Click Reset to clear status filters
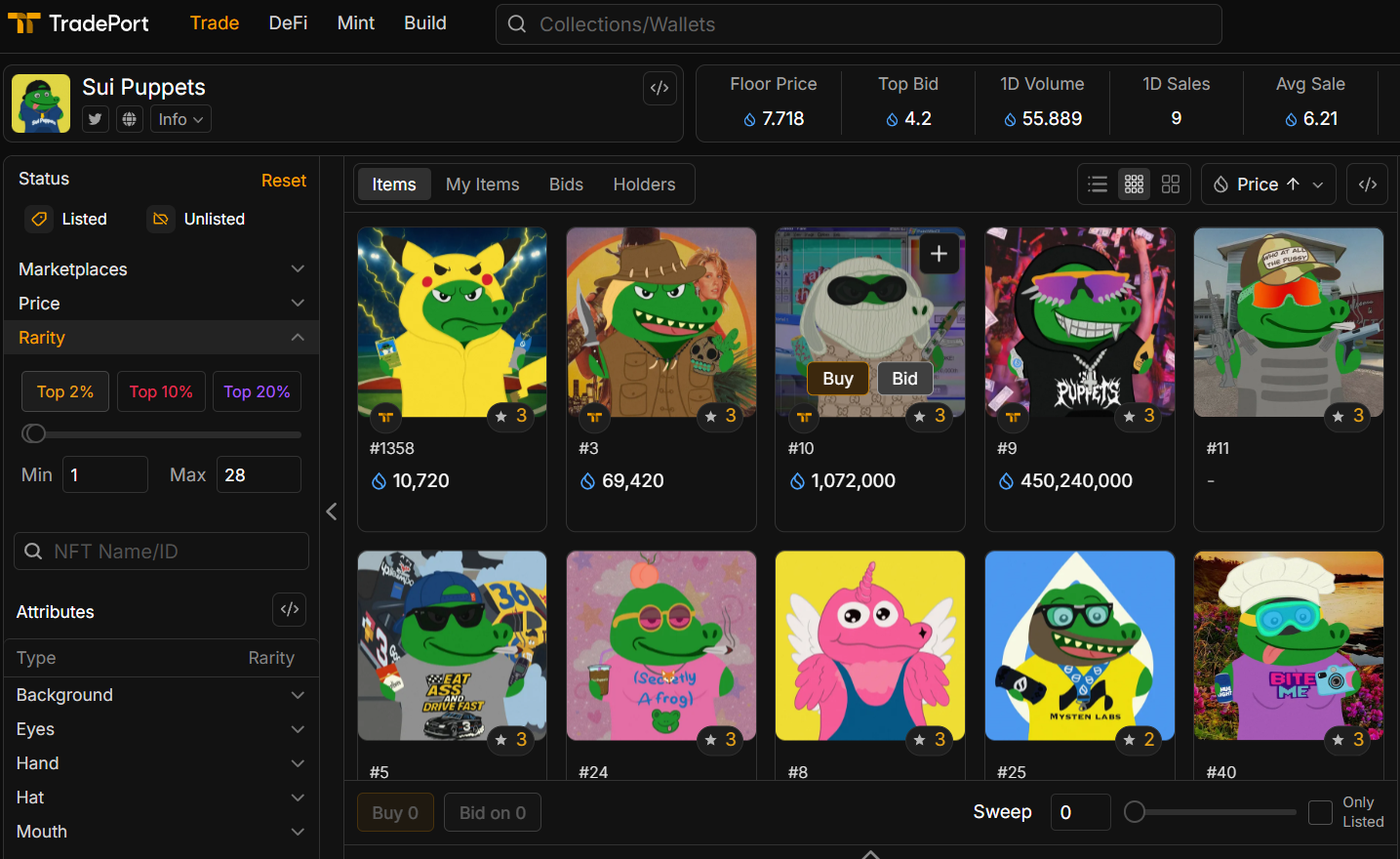 pos(283,181)
